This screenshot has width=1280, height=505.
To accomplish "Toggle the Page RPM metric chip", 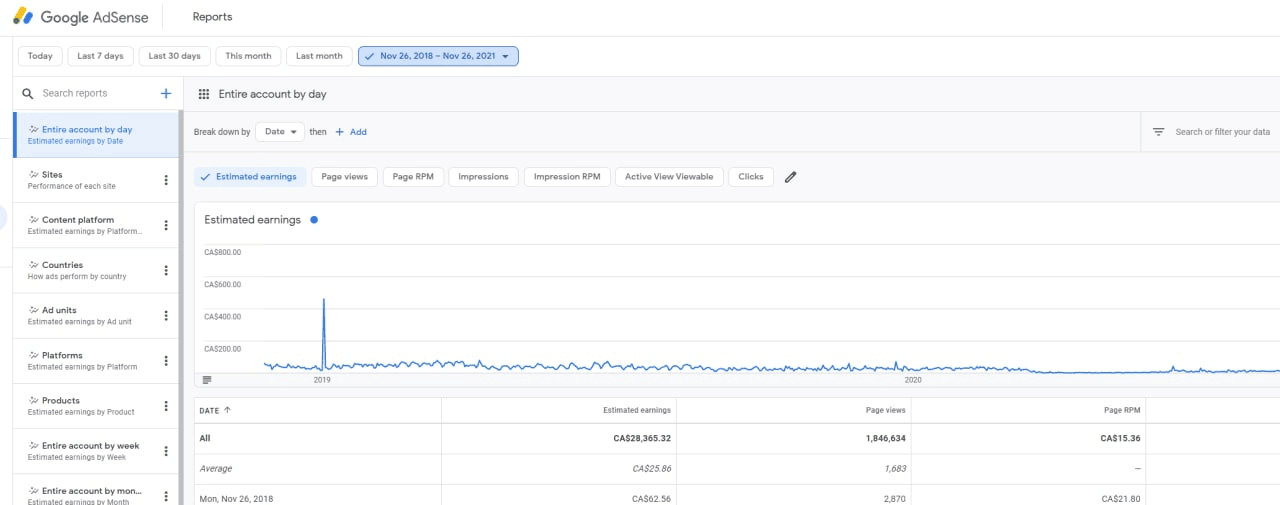I will (413, 177).
